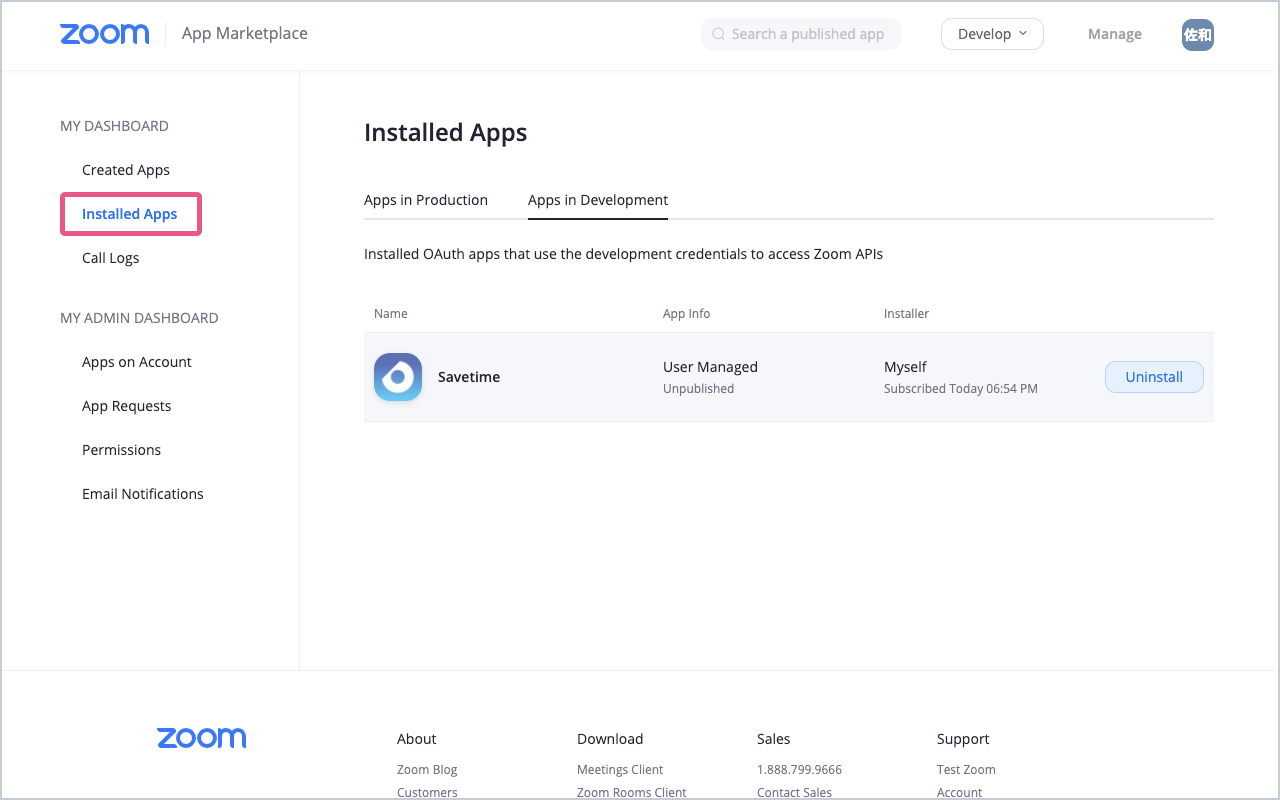Click the Savetime app name
Viewport: 1280px width, 800px height.
click(469, 377)
